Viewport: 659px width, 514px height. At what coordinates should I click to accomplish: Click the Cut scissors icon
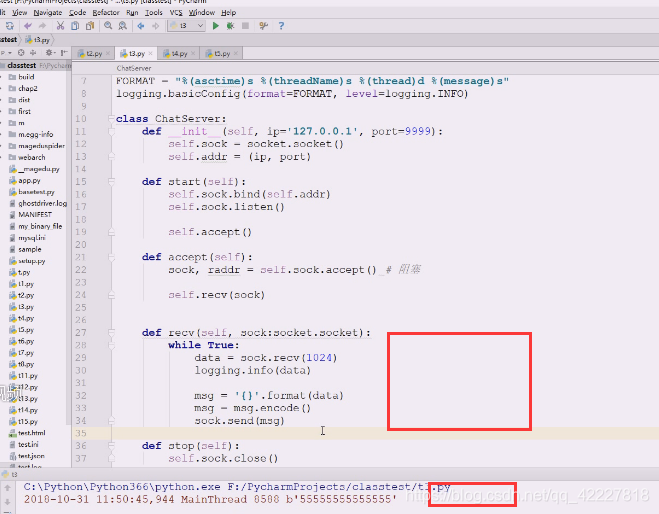tap(61, 26)
